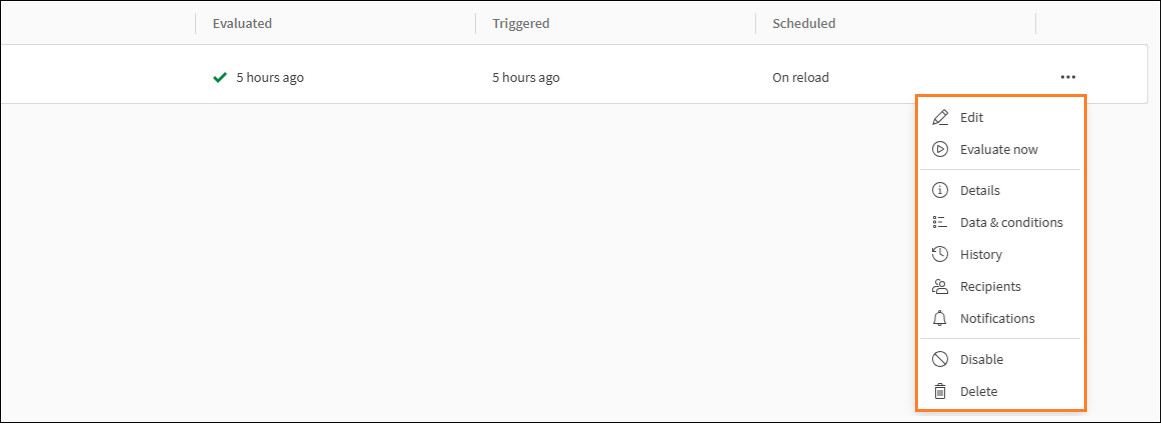The image size is (1161, 425).
Task: Click the green check evaluation status icon
Action: [220, 77]
